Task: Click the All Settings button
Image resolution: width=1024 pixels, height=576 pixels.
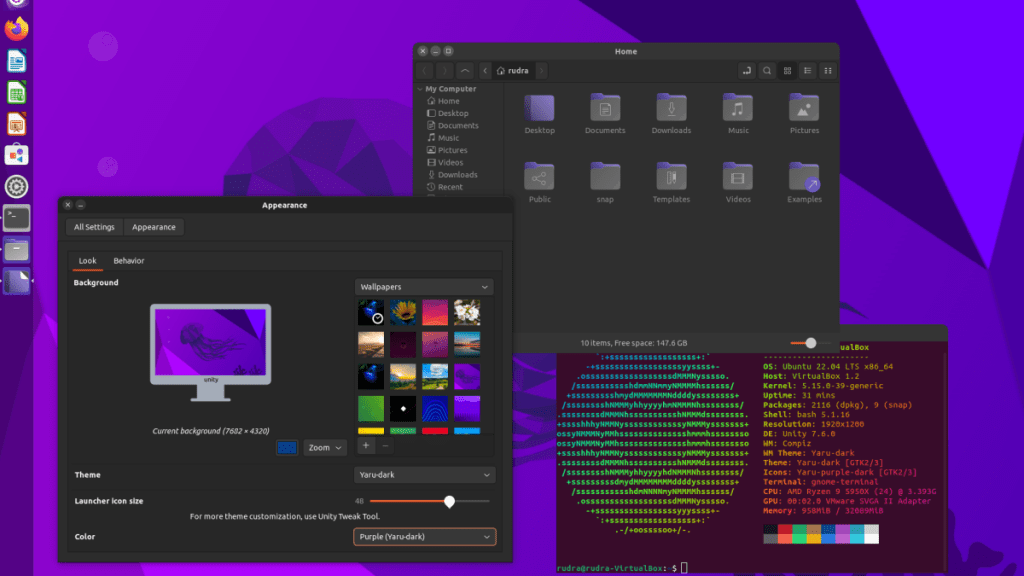Action: [x=93, y=227]
